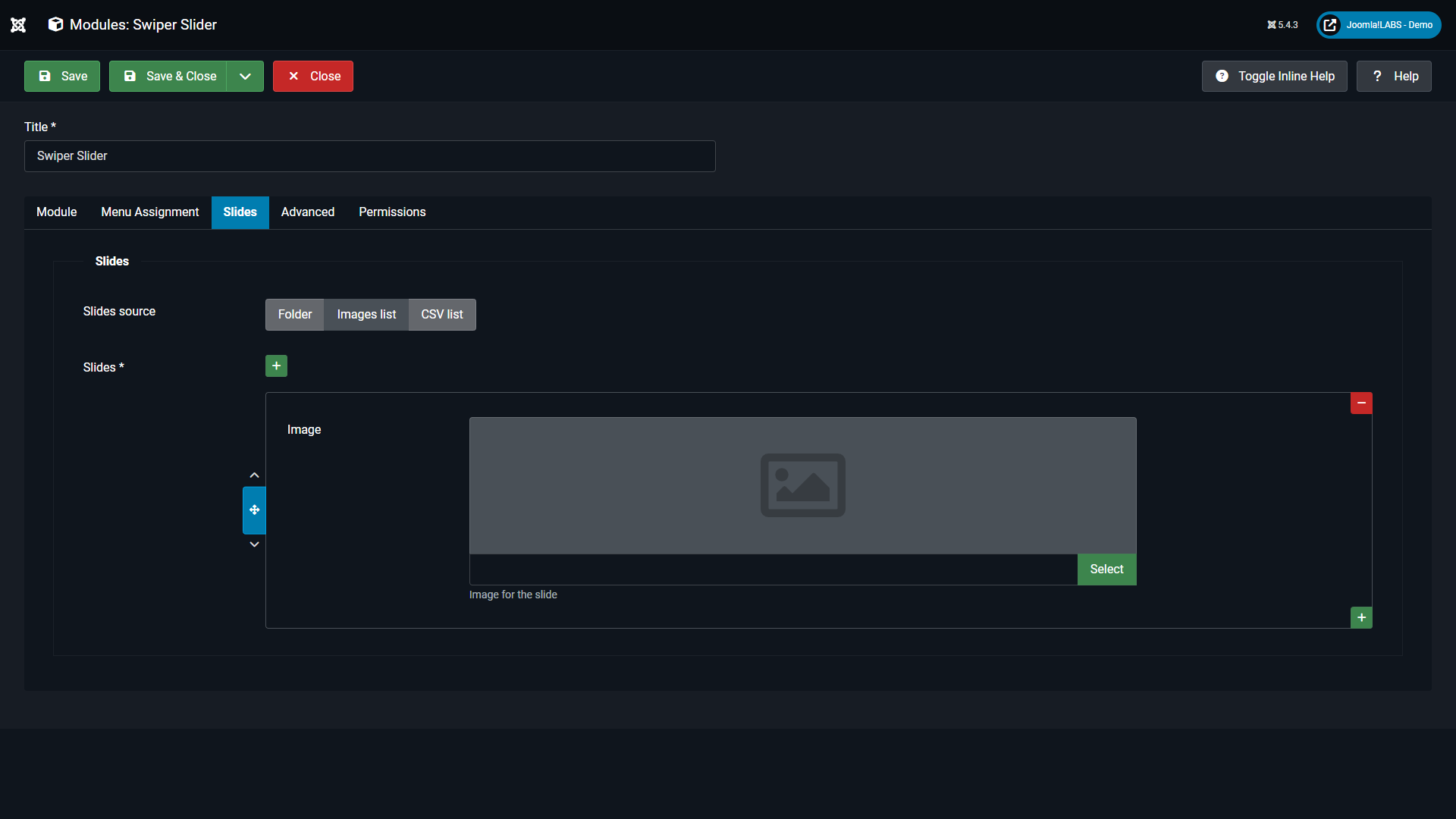The height and width of the screenshot is (819, 1456).
Task: Click the green plus to add a slide
Action: coord(276,366)
